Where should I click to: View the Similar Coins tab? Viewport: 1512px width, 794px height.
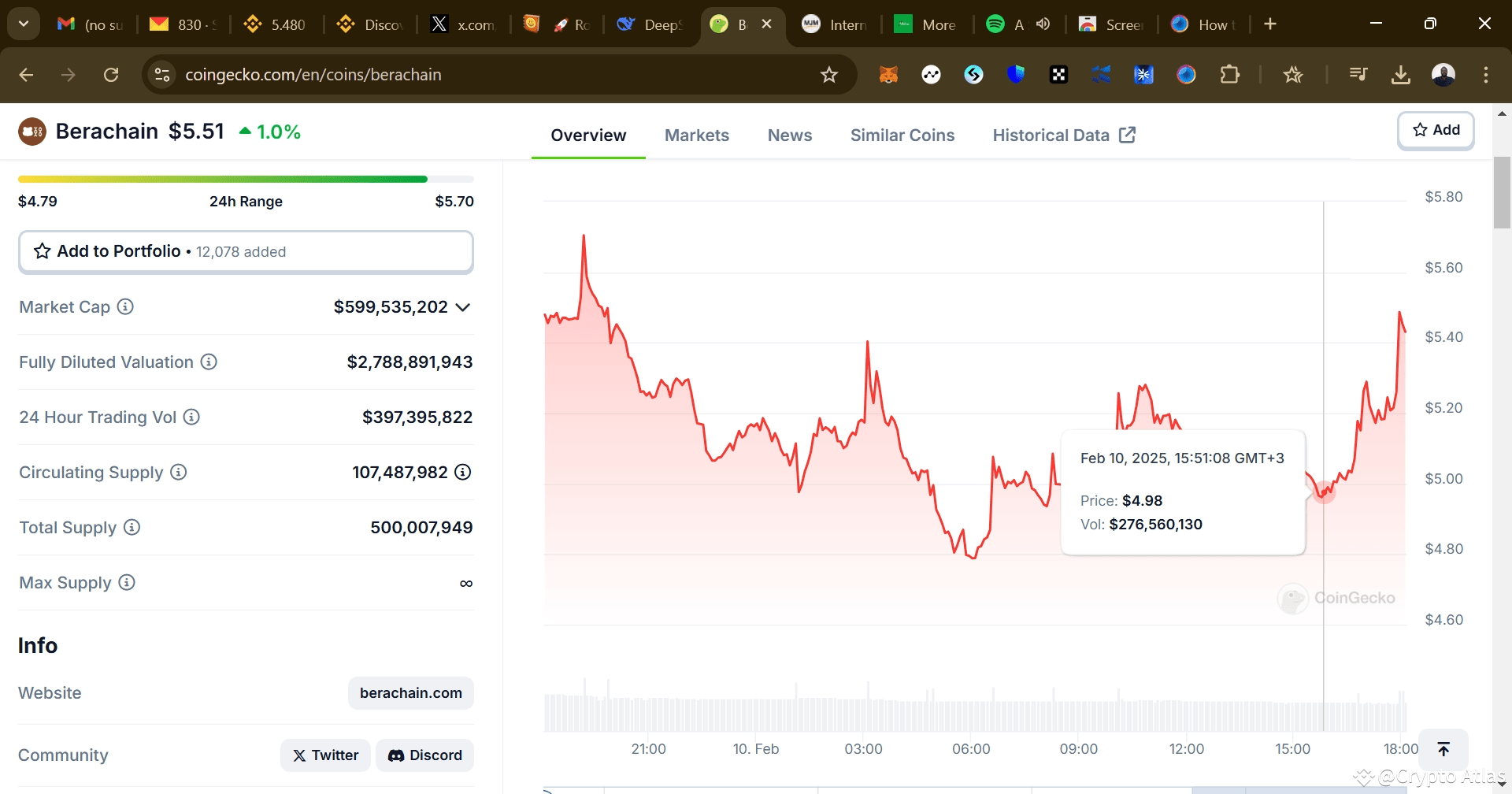[x=902, y=135]
